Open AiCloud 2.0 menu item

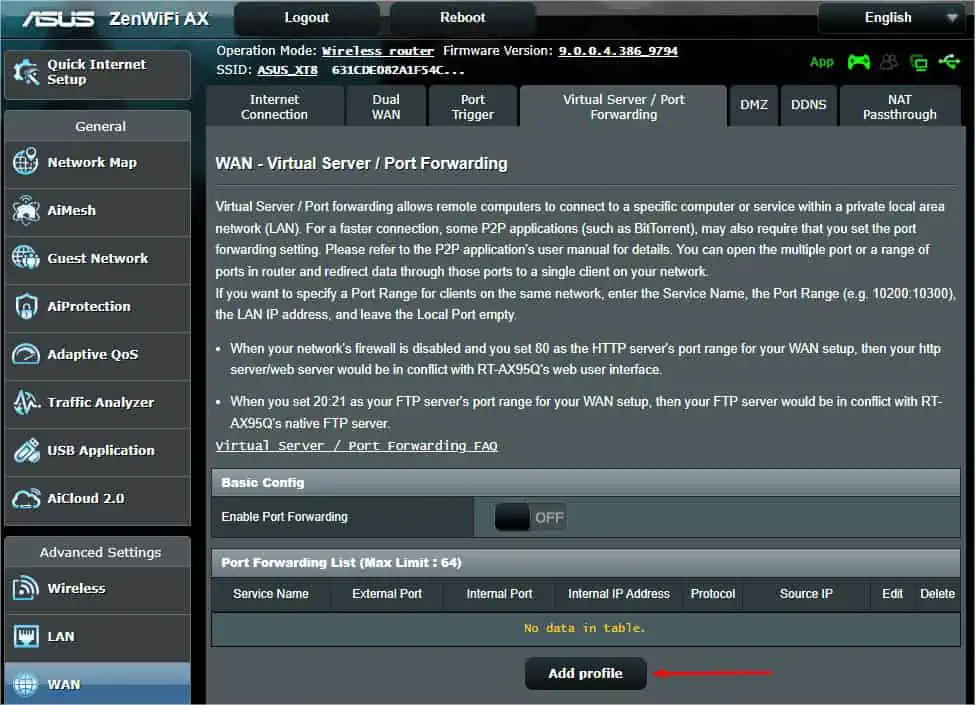coord(98,499)
